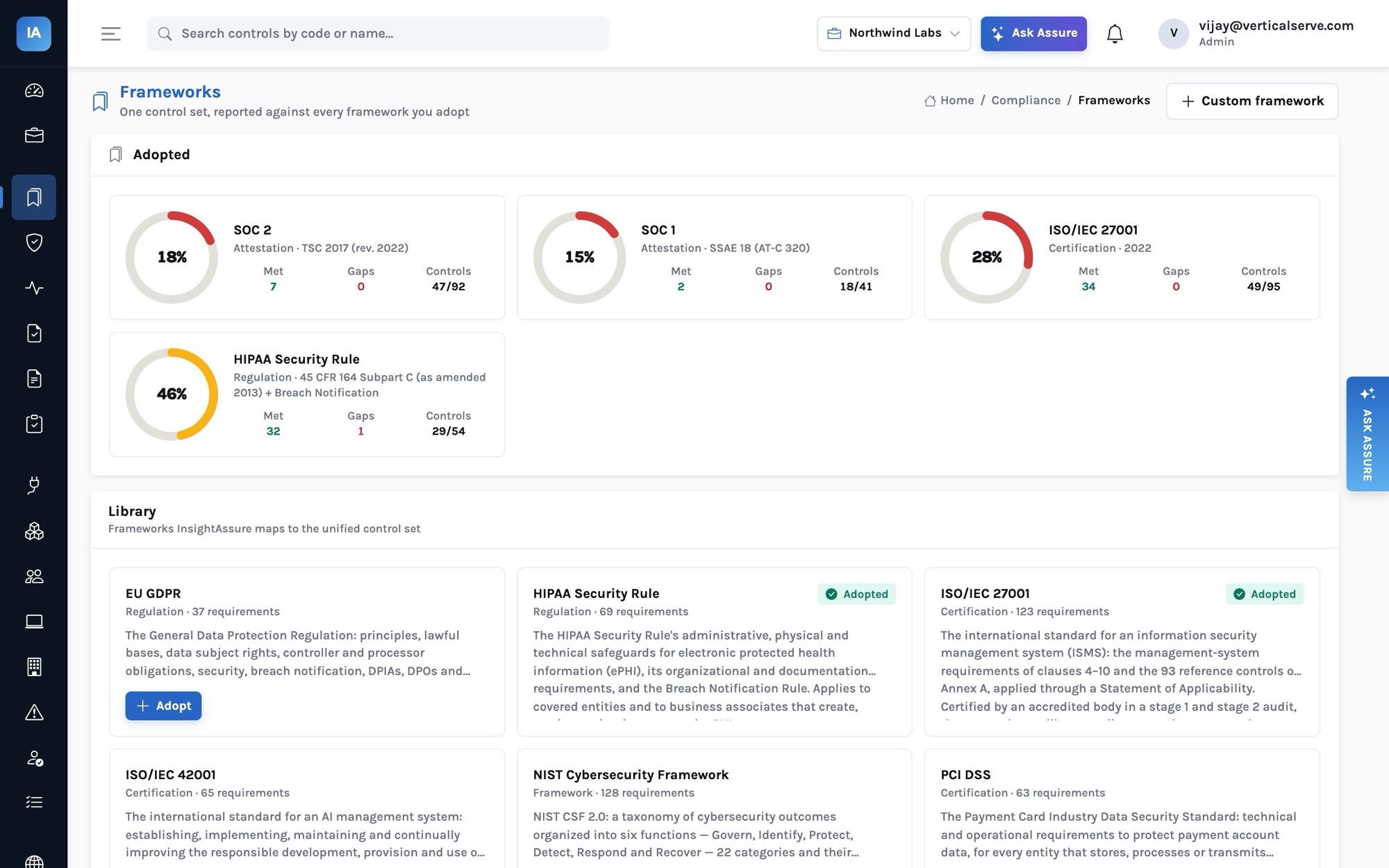This screenshot has width=1389, height=868.
Task: Open the user check sidebar icon
Action: 34,758
